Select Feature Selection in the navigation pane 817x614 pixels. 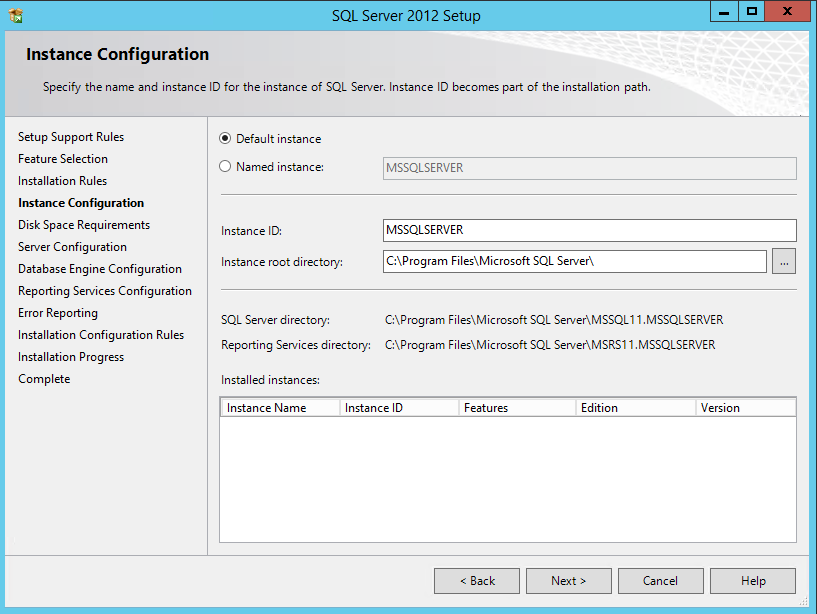(63, 158)
